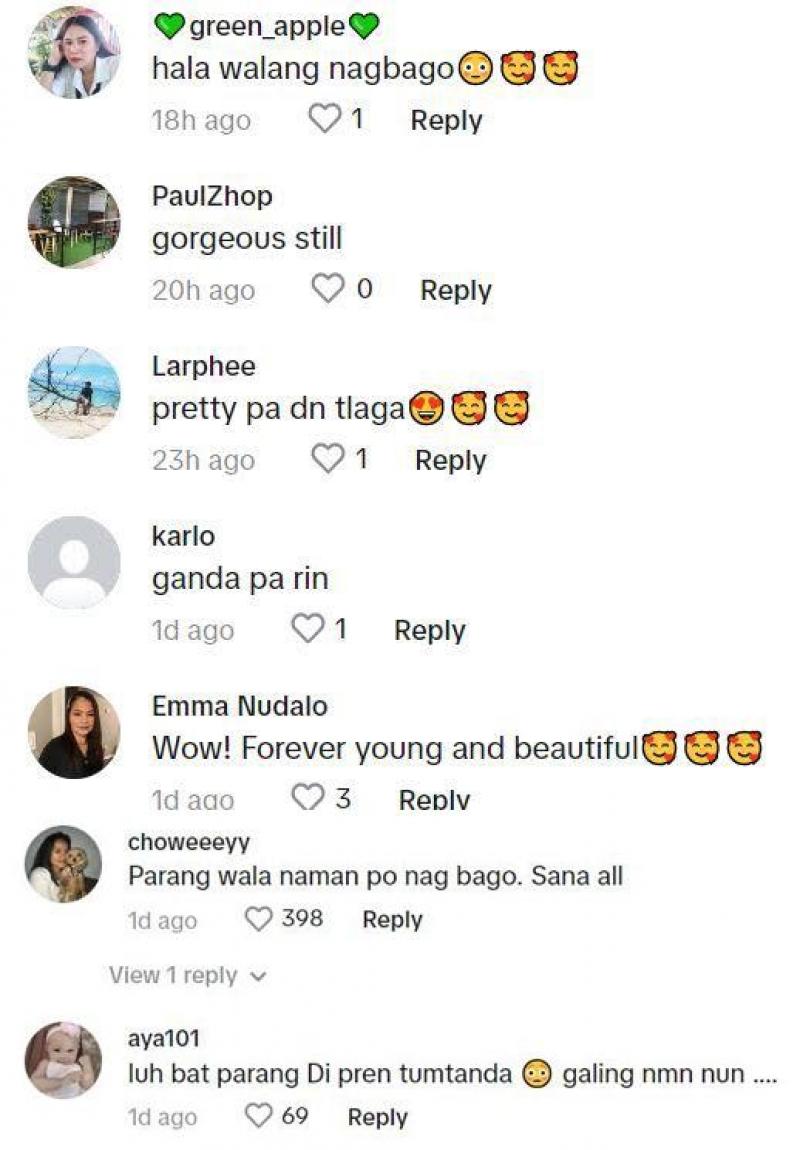The image size is (800, 1150).
Task: Reply to choweeeyy's comment
Action: (x=392, y=920)
